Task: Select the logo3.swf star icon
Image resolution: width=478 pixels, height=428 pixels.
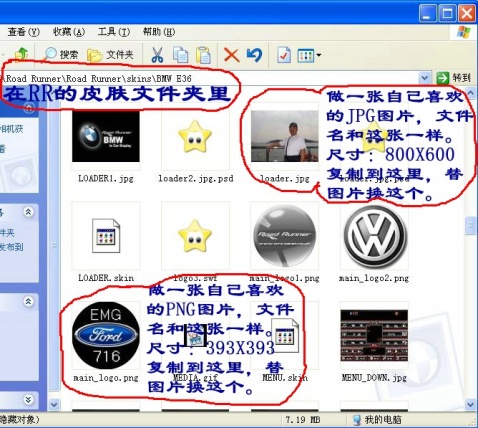Action: coord(195,235)
